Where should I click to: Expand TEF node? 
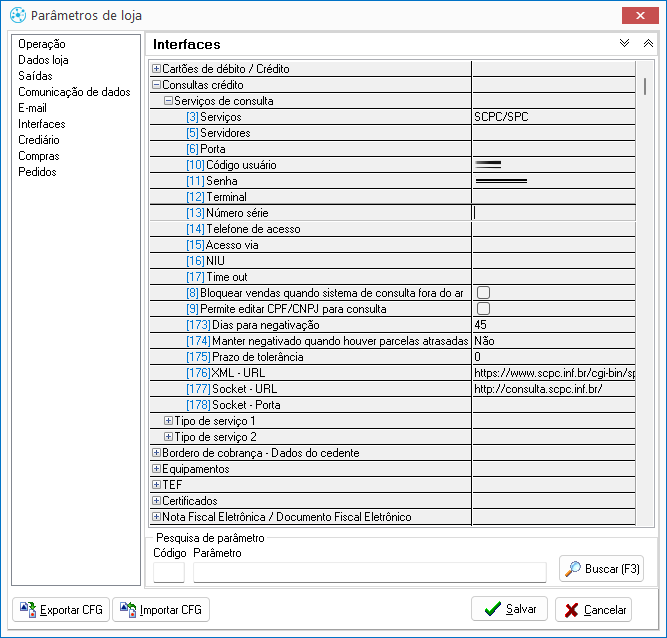tap(156, 485)
